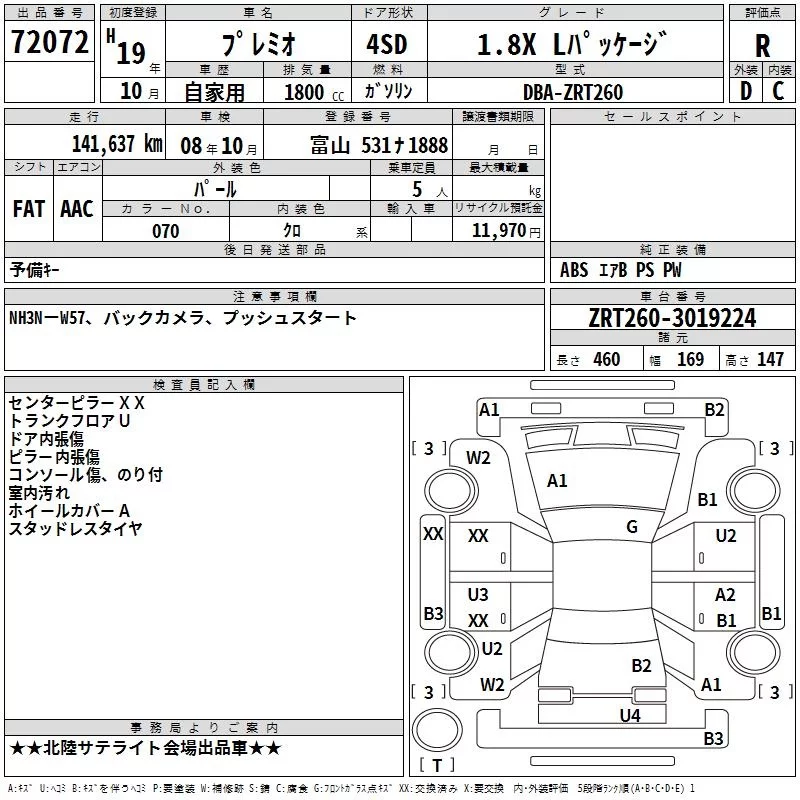Screen dimensions: 800x800
Task: Select the セールスポイント header
Action: tap(672, 117)
